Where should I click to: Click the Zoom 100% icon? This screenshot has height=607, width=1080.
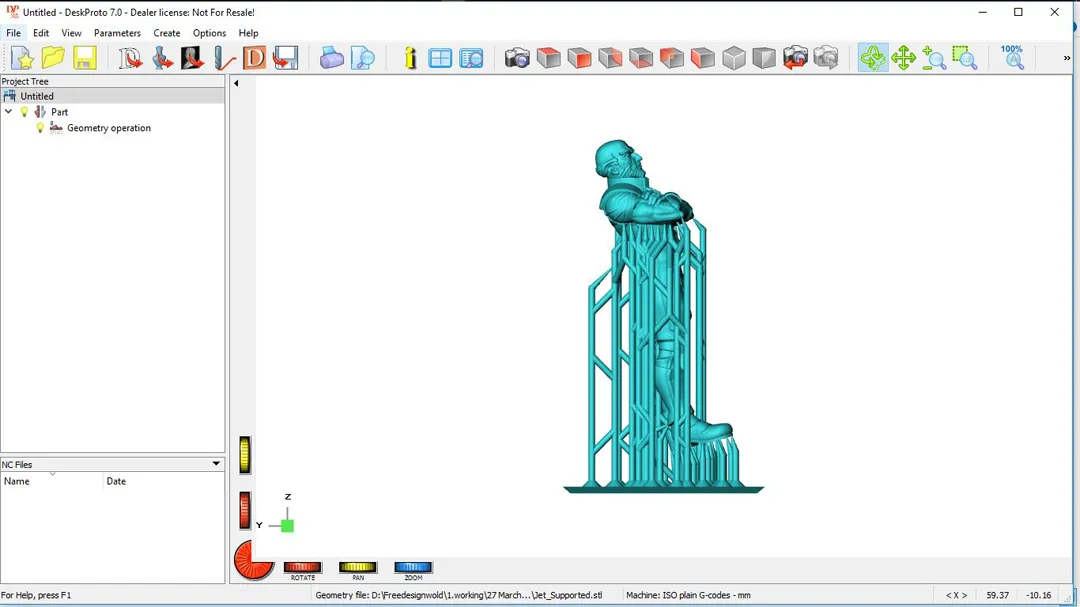point(1012,58)
